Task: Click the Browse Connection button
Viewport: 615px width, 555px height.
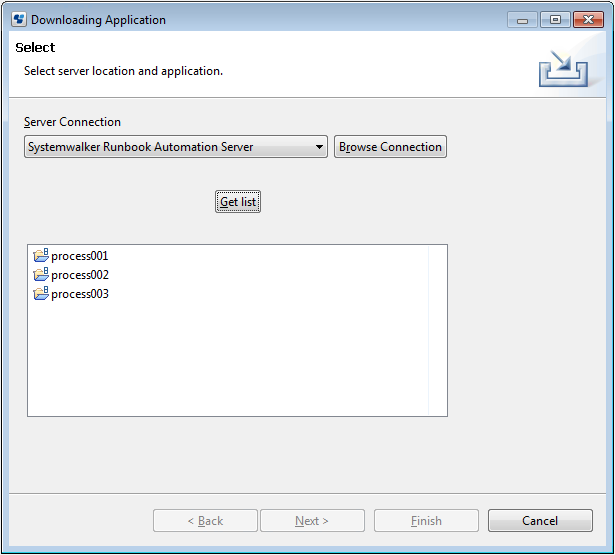Action: (x=390, y=147)
